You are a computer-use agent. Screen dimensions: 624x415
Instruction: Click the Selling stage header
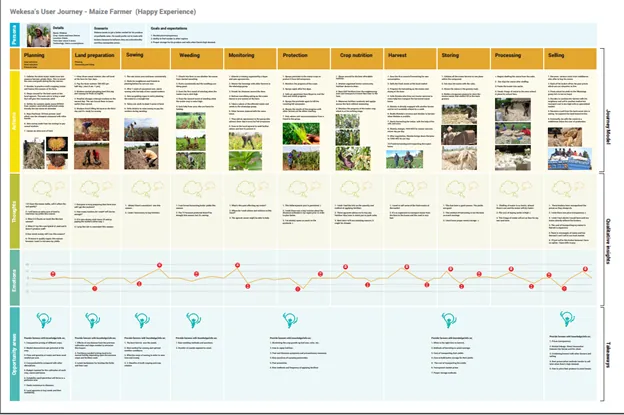pyautogui.click(x=570, y=58)
